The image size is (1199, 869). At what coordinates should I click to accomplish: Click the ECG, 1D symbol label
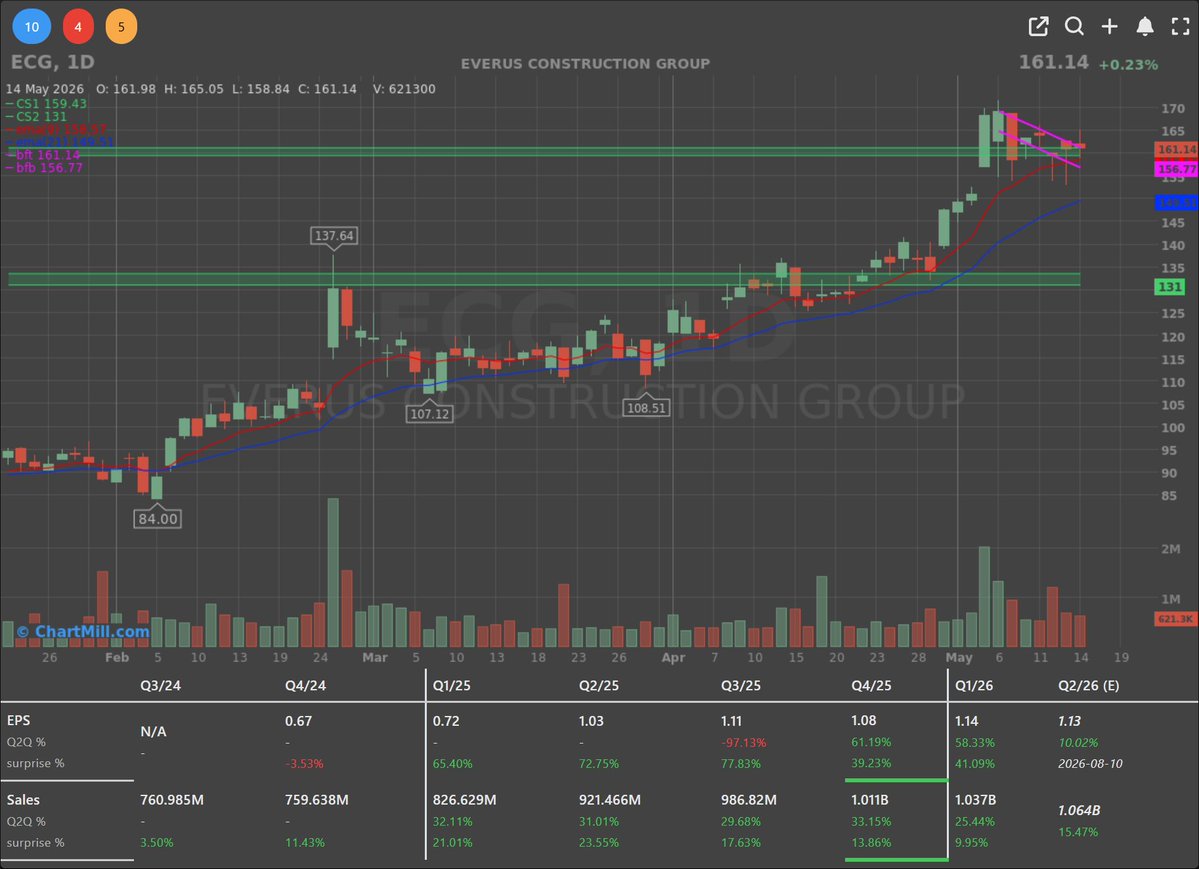[x=52, y=62]
